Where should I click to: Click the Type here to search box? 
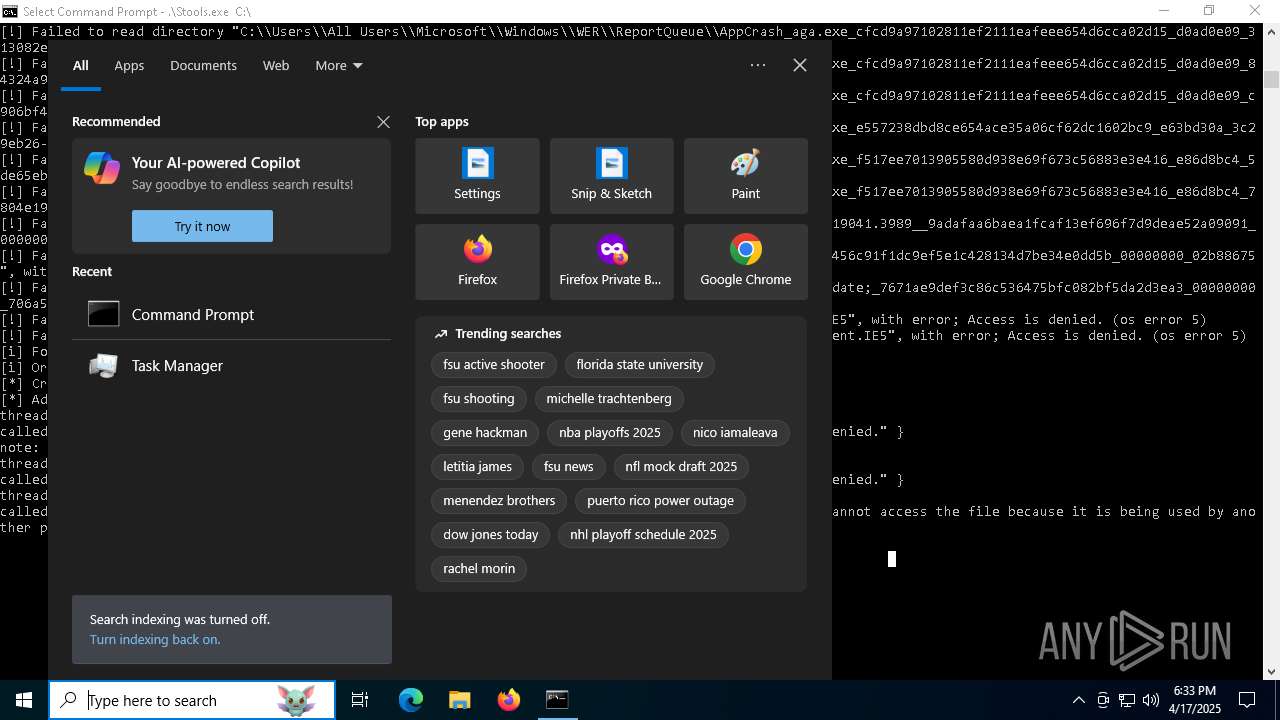pyautogui.click(x=192, y=700)
